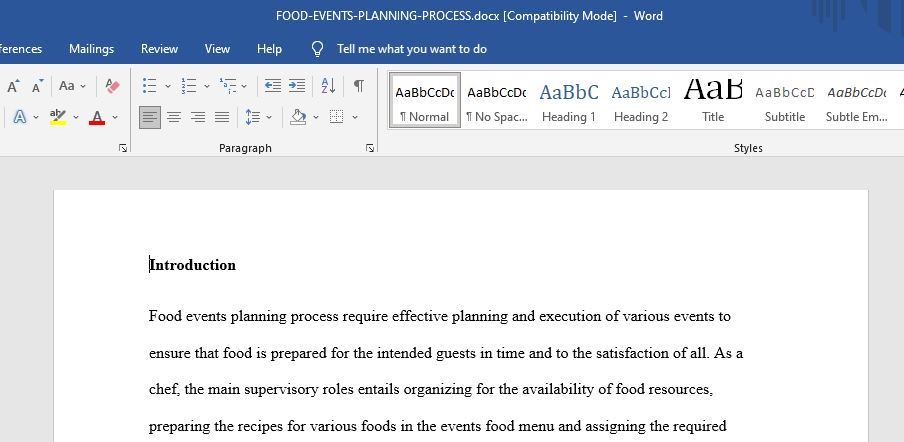Viewport: 904px width, 442px height.
Task: Click the Decrease Indent icon
Action: coord(273,86)
